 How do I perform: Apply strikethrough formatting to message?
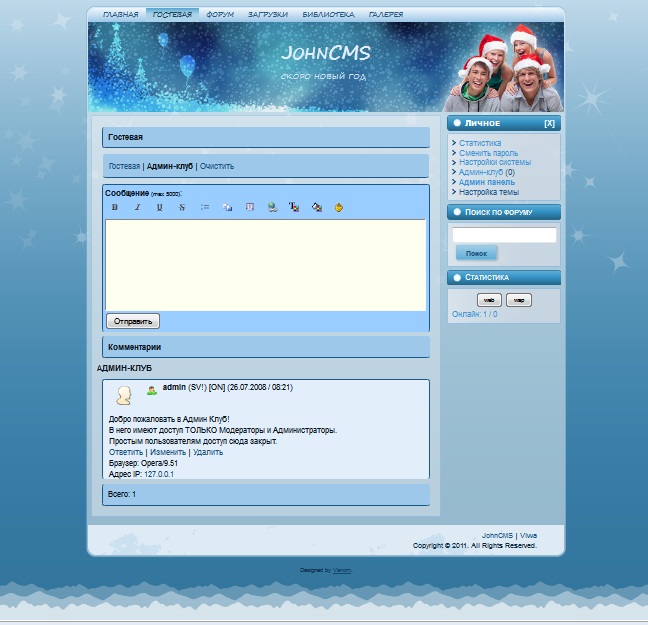pos(182,207)
